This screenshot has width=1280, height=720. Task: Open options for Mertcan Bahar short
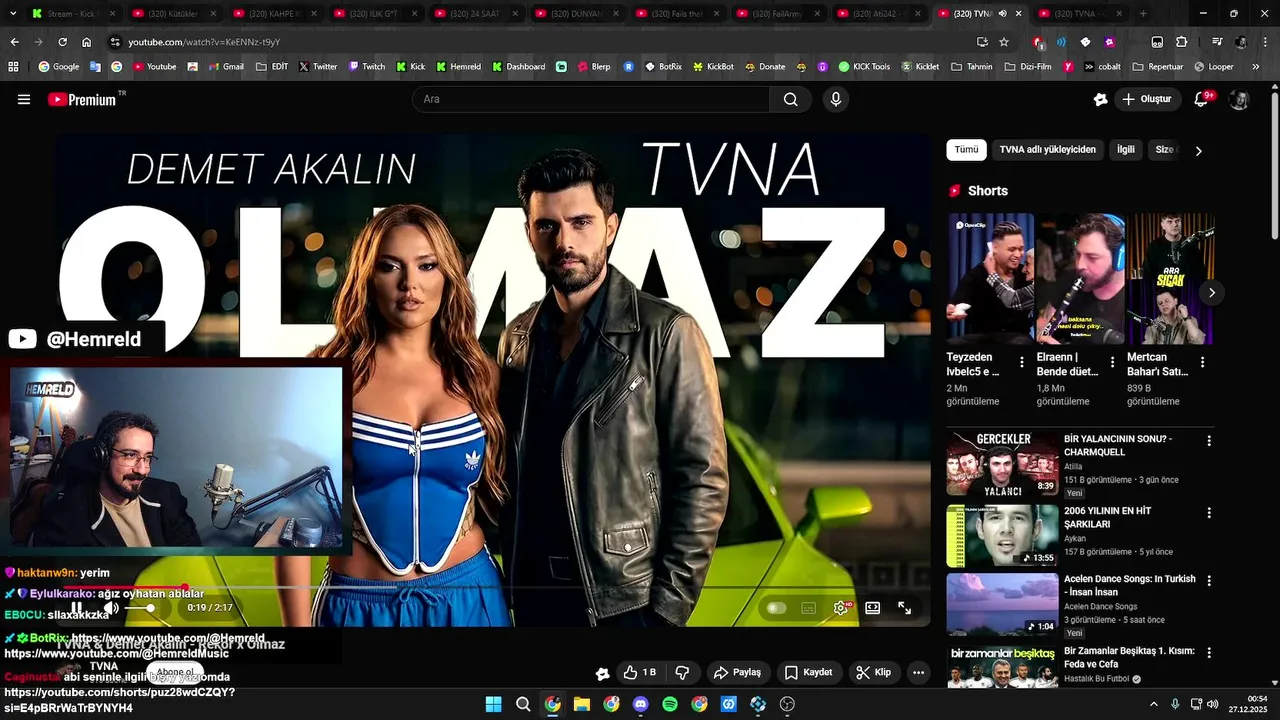coord(1202,362)
